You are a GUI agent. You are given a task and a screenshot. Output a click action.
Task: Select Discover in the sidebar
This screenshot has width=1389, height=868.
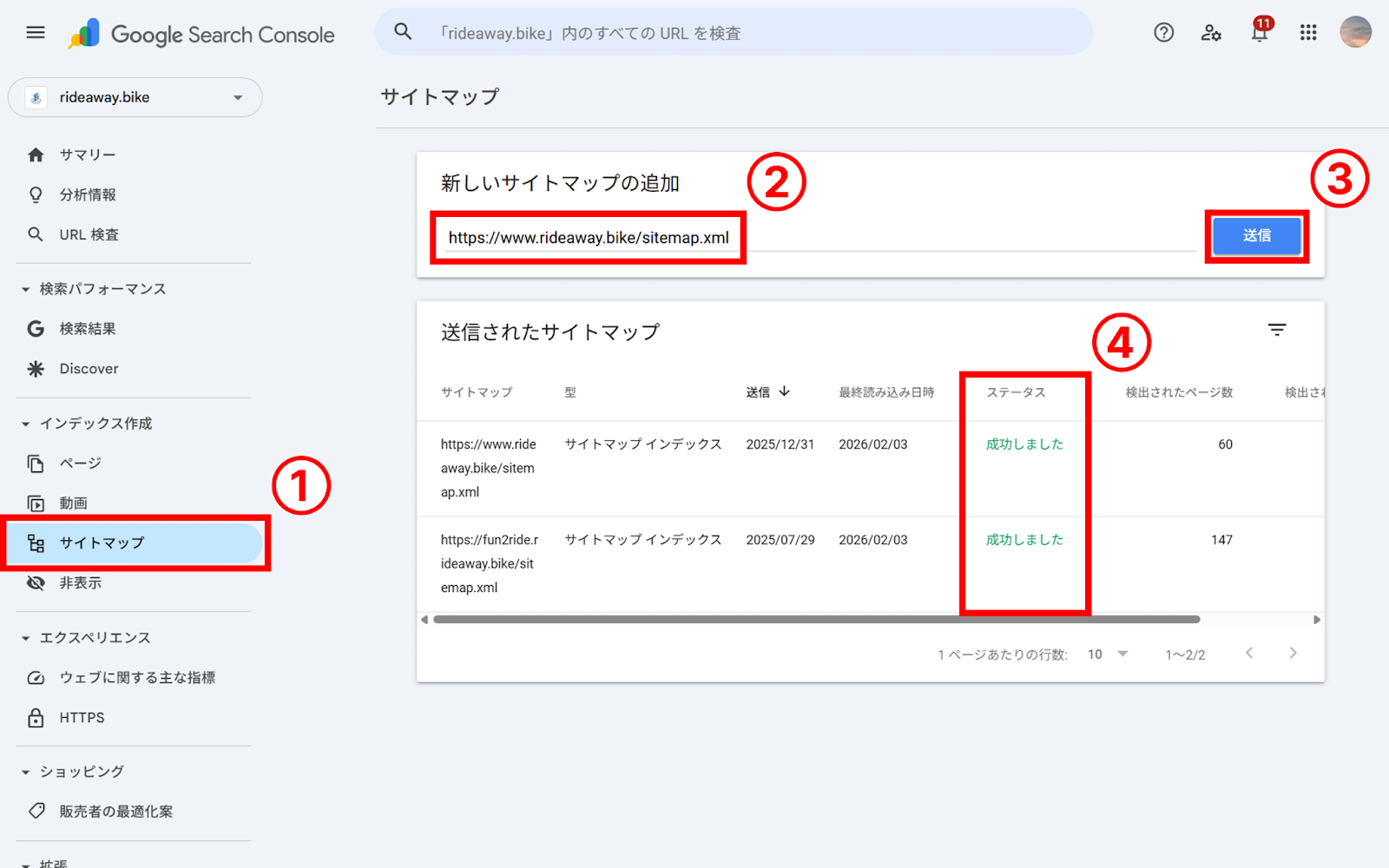tap(88, 368)
